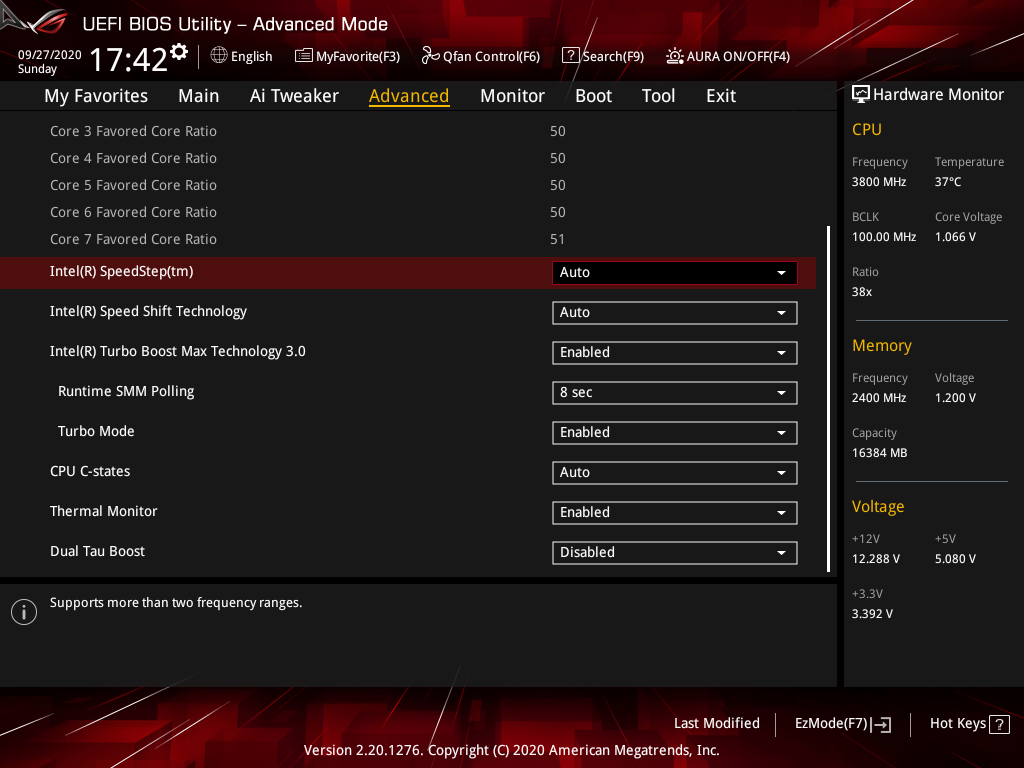Open MyFavorite(F3) list icon
This screenshot has width=1024, height=768.
[304, 56]
